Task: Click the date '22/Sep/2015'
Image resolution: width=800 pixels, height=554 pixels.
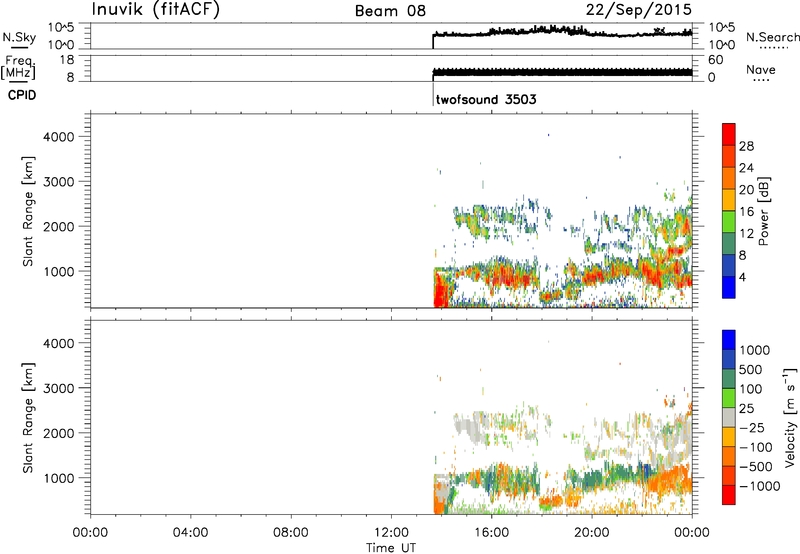Action: click(639, 10)
